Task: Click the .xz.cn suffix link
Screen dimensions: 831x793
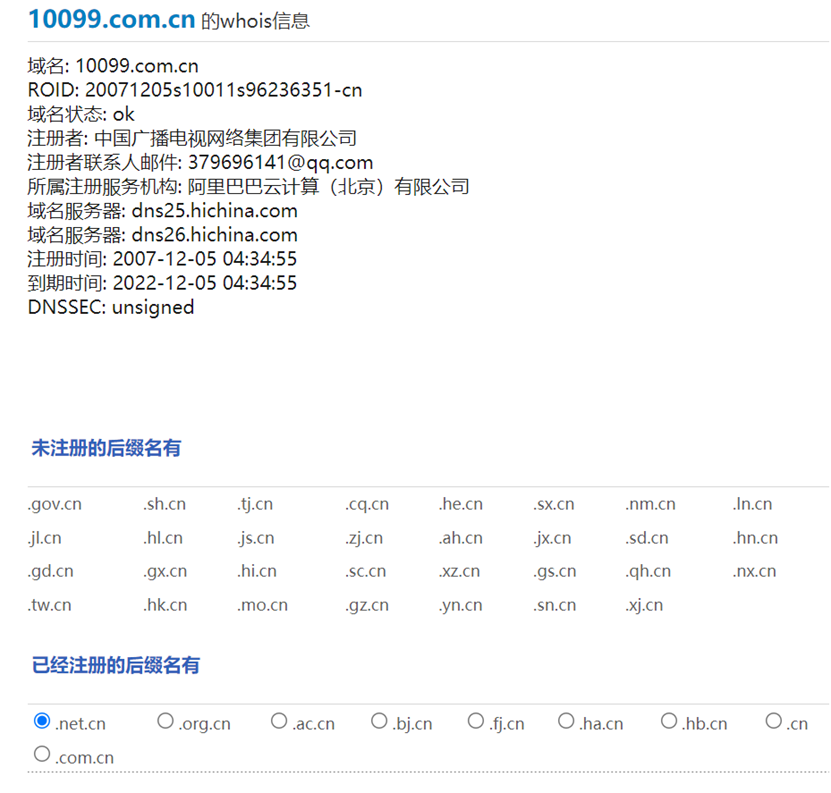Action: pyautogui.click(x=459, y=571)
